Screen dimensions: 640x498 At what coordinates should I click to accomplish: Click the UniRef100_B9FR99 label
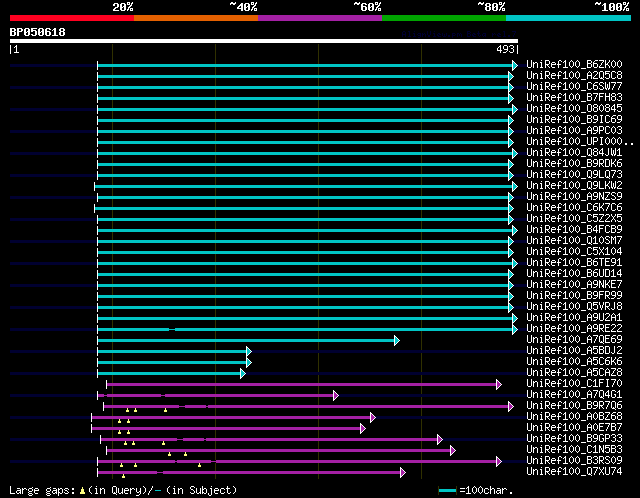point(574,296)
